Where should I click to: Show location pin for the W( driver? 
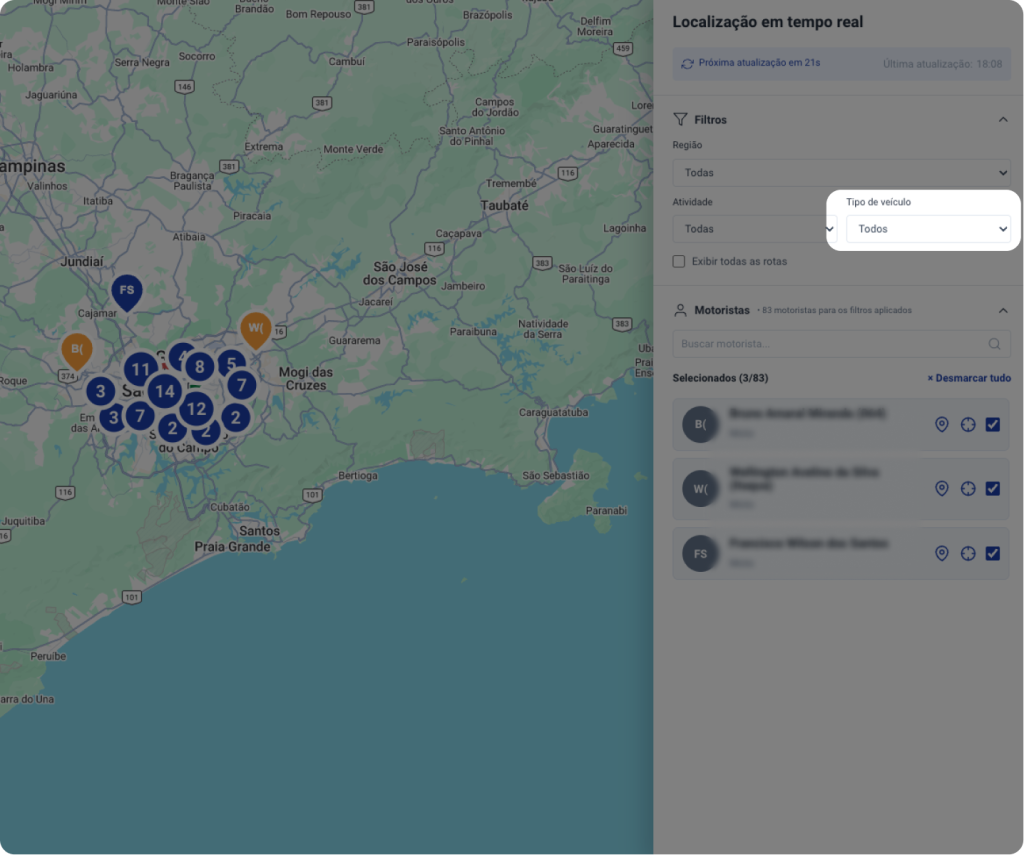[942, 489]
